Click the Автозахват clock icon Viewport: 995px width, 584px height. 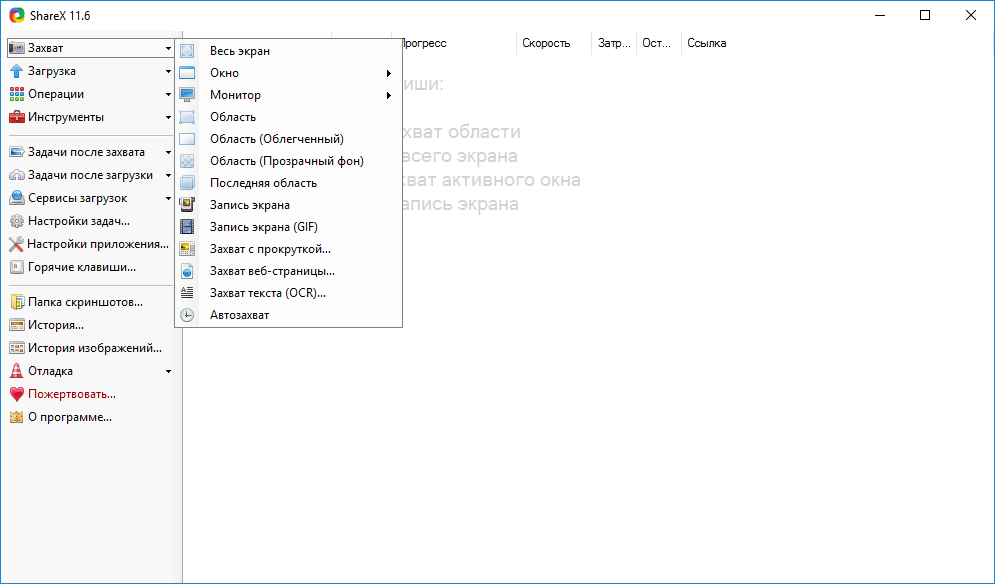pos(187,315)
